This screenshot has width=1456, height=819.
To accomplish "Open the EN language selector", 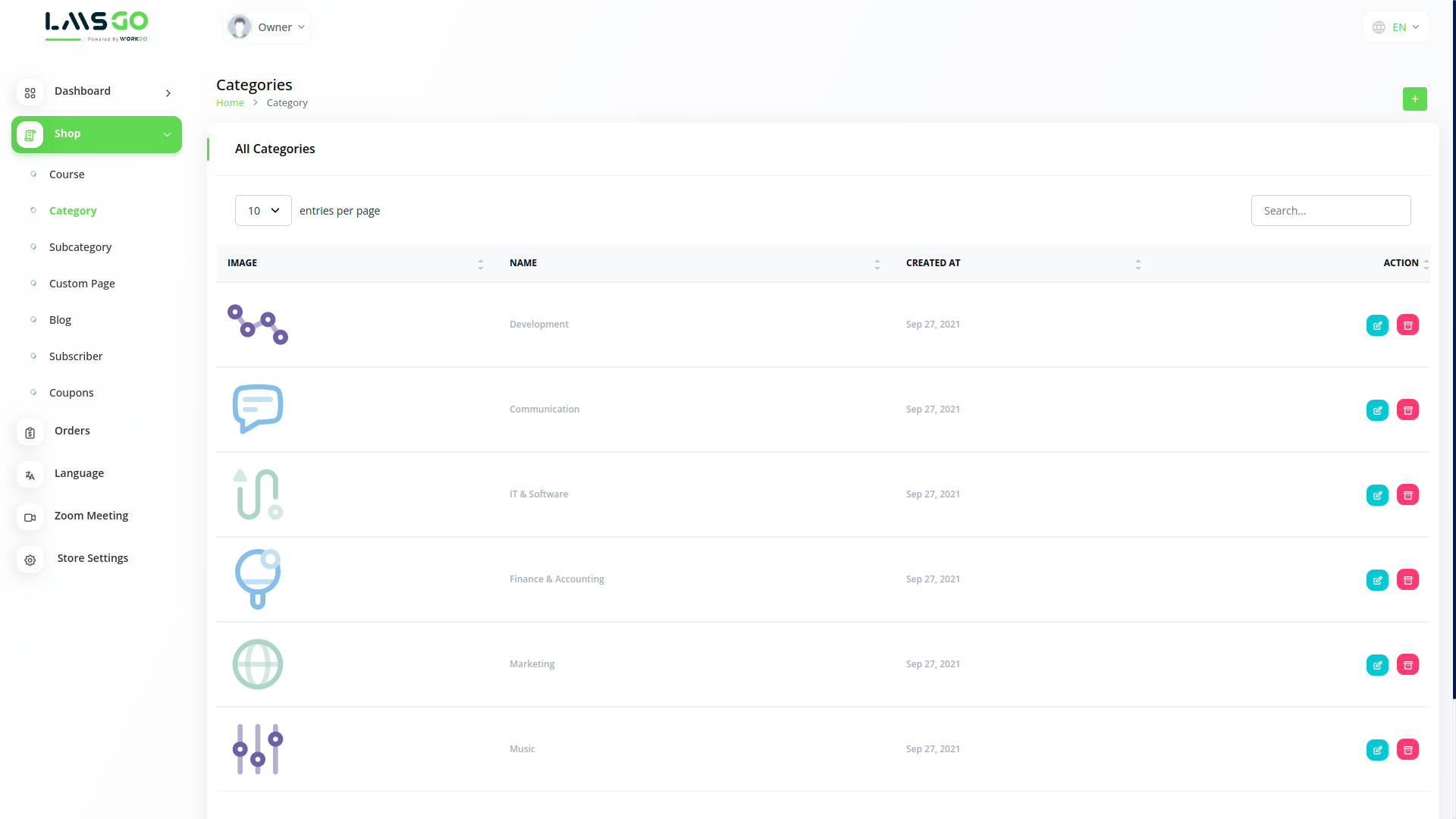I will coord(1396,27).
